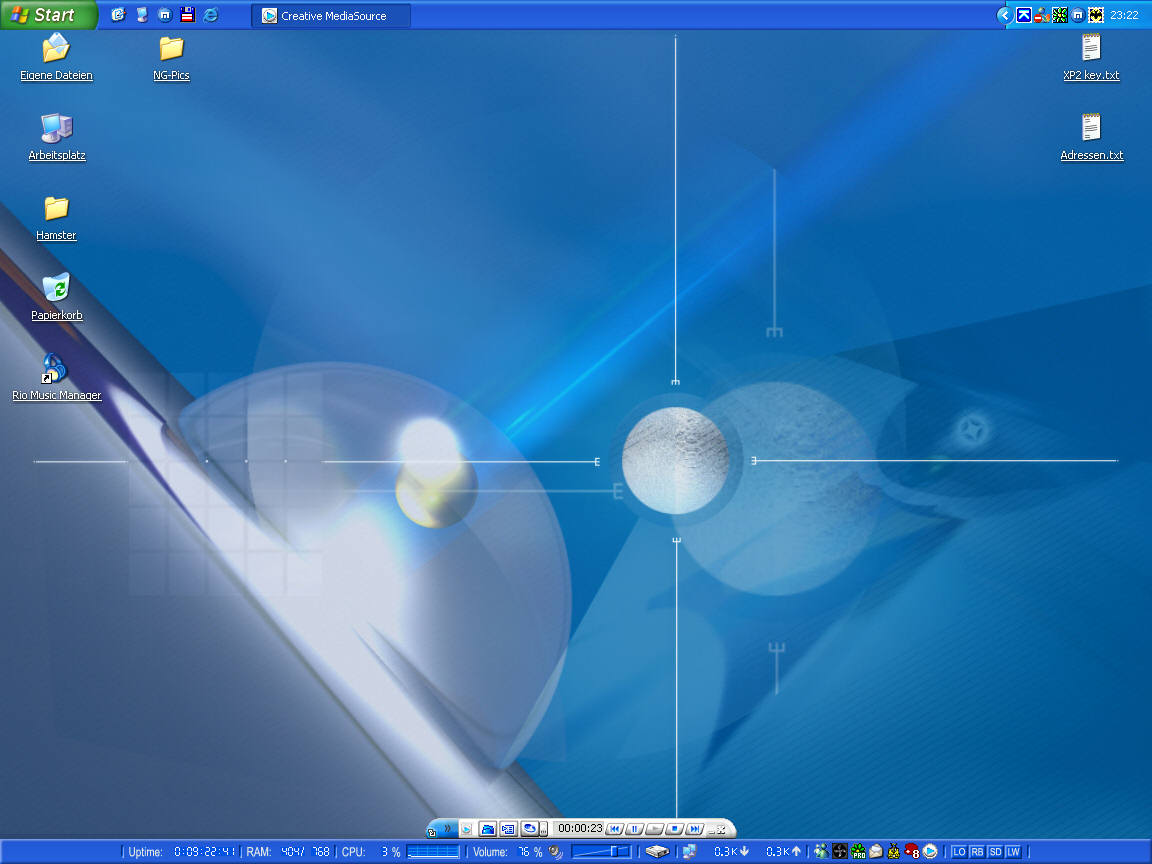This screenshot has width=1152, height=864.
Task: Click the MSN Messenger offline tray icon
Action: (x=1042, y=15)
